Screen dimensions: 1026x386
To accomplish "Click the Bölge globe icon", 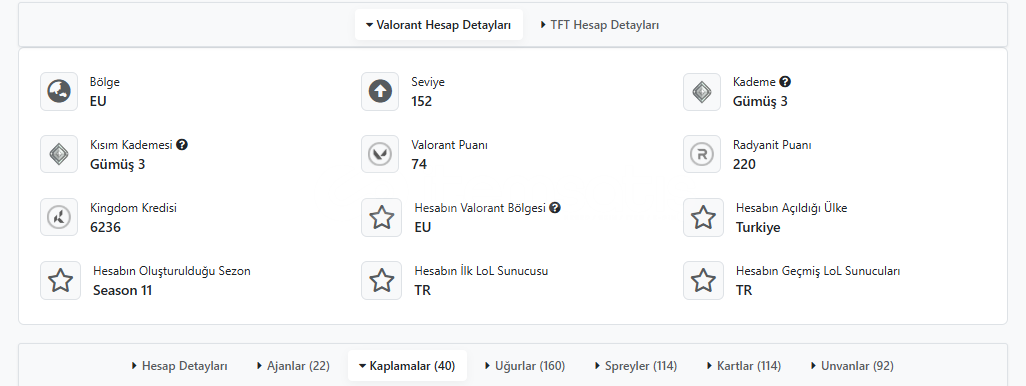I will [59, 92].
